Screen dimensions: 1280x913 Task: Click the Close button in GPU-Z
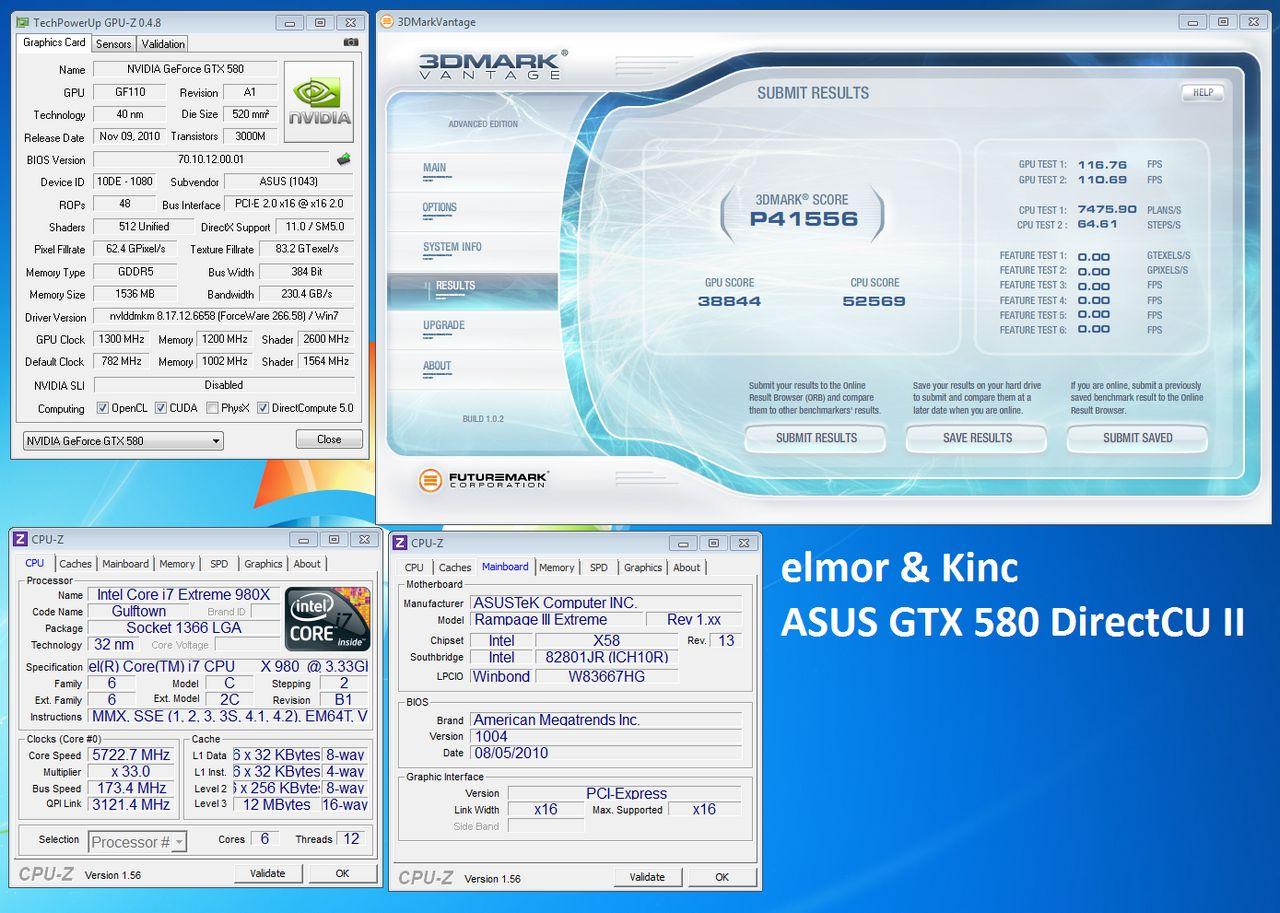tap(329, 439)
